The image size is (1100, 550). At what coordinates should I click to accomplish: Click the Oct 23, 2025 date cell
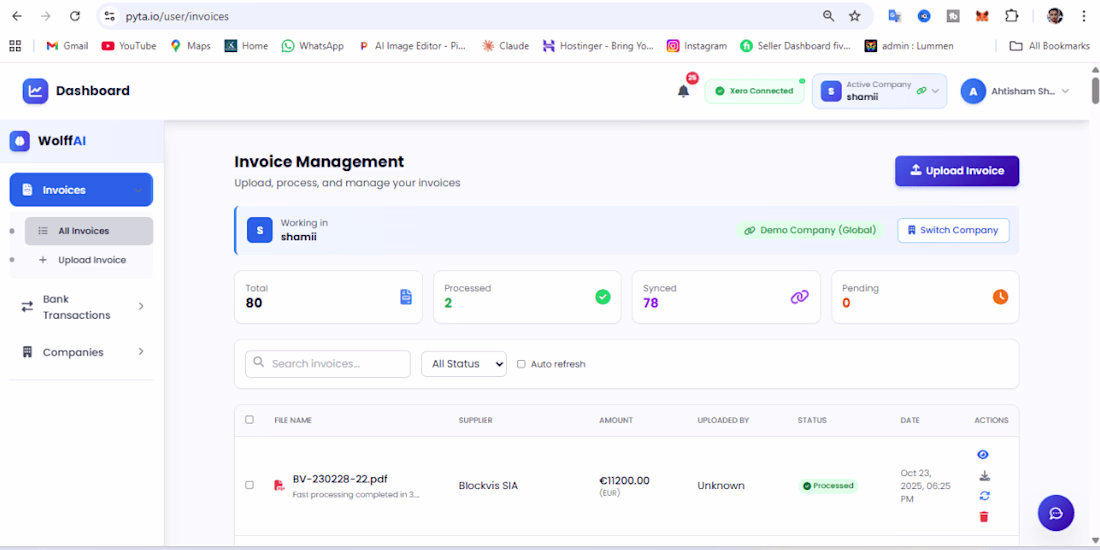(x=925, y=485)
